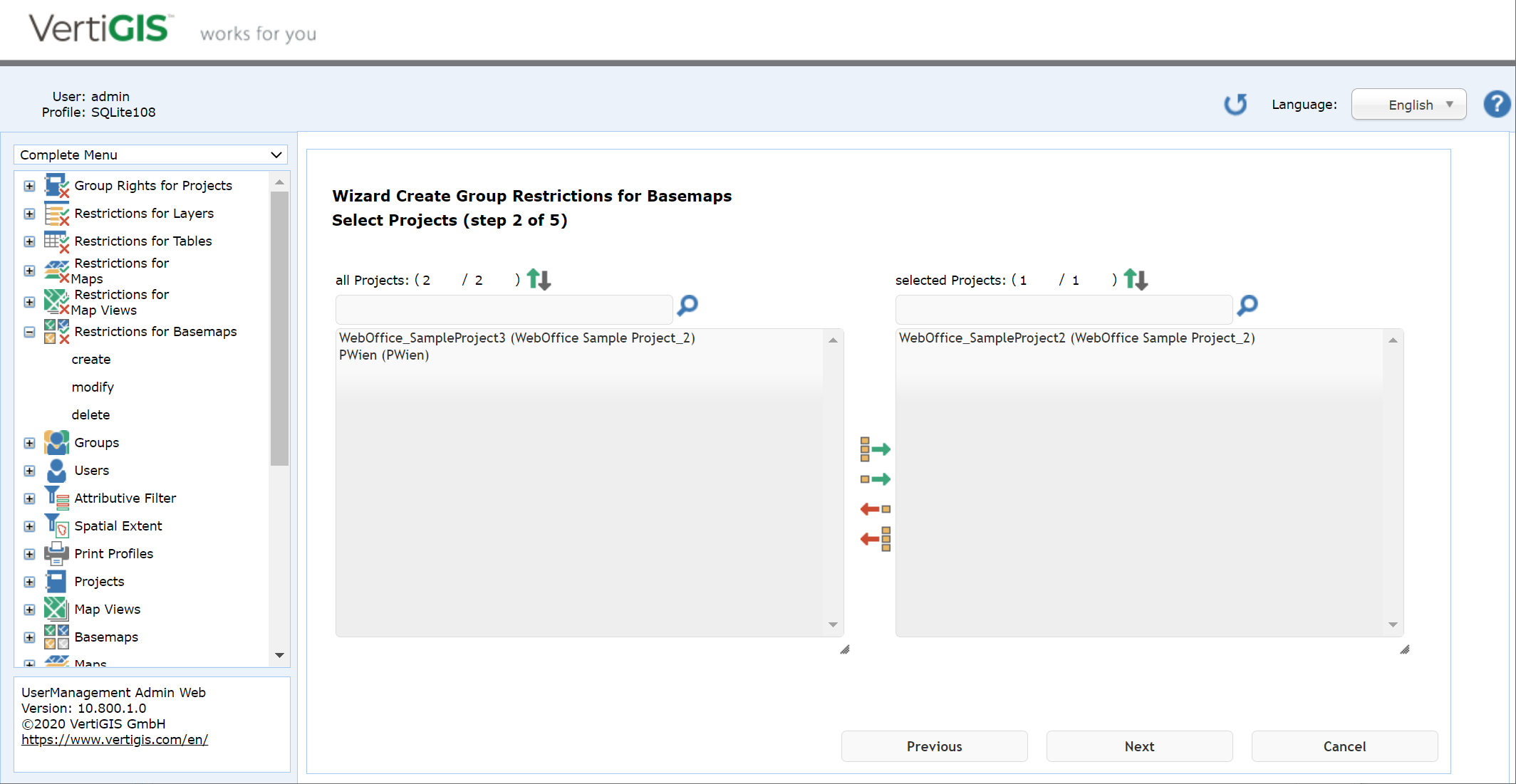Image resolution: width=1516 pixels, height=784 pixels.
Task: Open the Spatial Extent tool icon
Action: pyautogui.click(x=57, y=525)
